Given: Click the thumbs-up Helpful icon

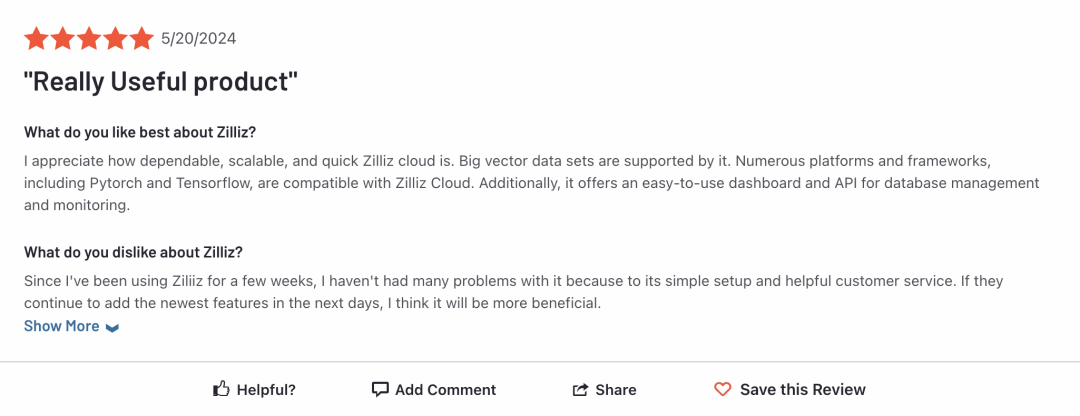Looking at the screenshot, I should click(222, 389).
